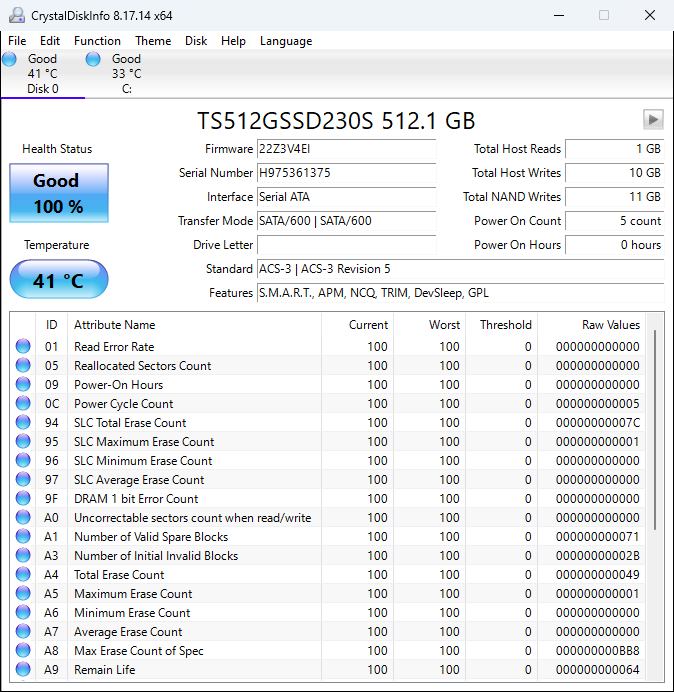The height and width of the screenshot is (692, 674).
Task: Open the Language menu
Action: pyautogui.click(x=286, y=41)
